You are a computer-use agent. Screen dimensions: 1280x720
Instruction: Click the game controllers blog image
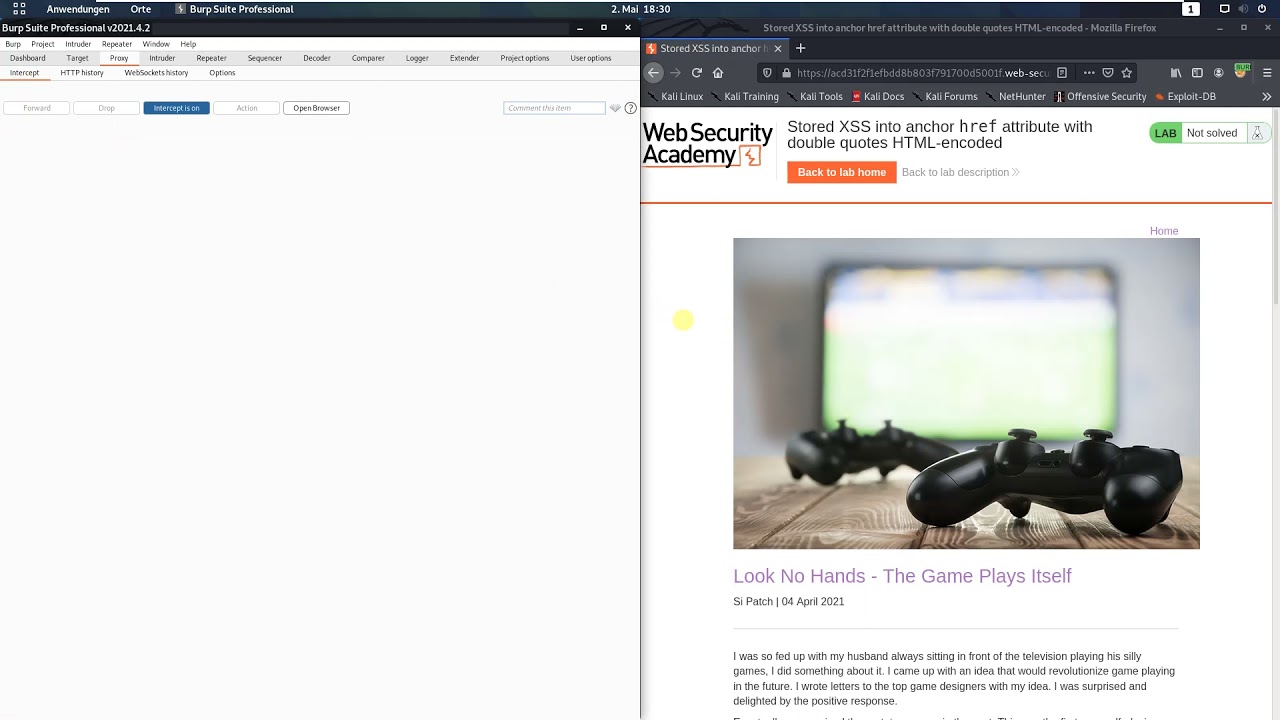[x=966, y=394]
